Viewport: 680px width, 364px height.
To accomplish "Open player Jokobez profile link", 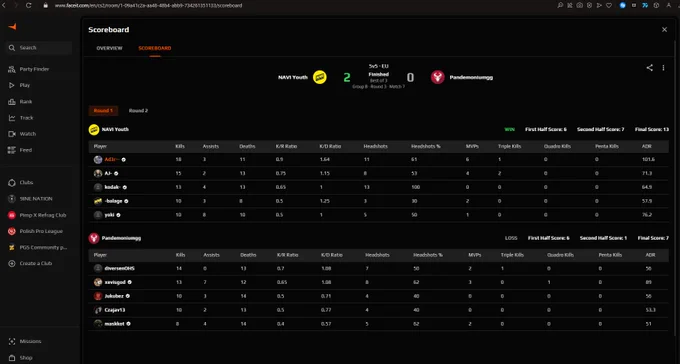I will [x=114, y=296].
